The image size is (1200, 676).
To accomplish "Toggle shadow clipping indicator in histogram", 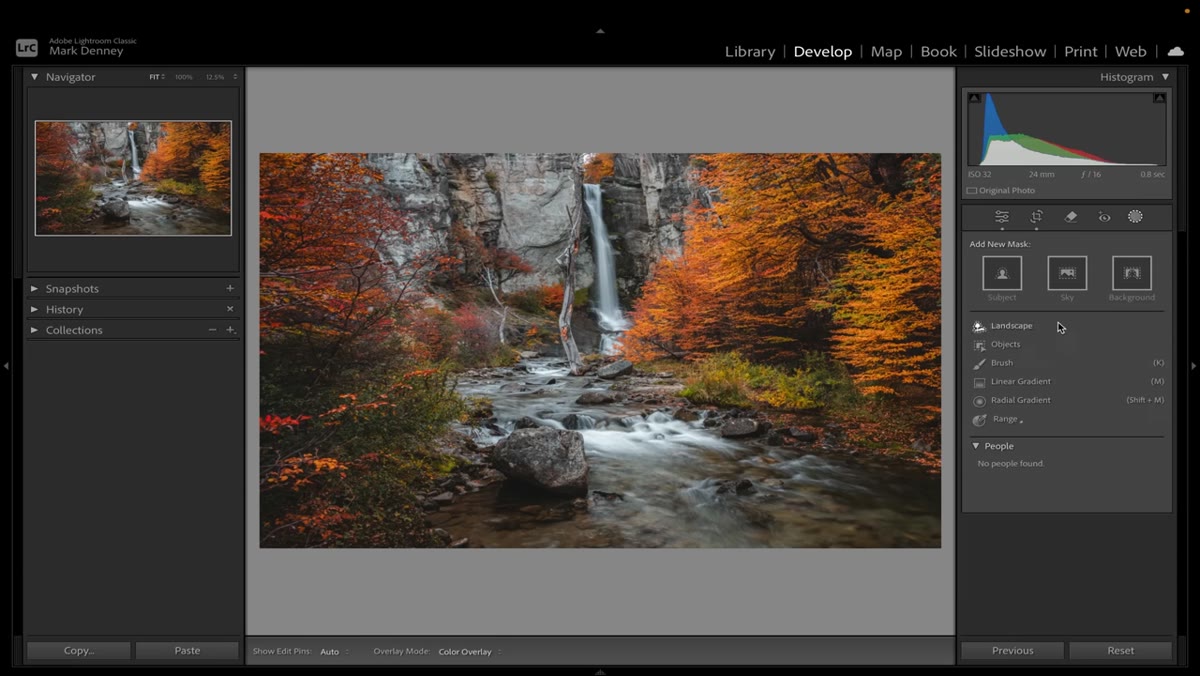I will click(974, 98).
